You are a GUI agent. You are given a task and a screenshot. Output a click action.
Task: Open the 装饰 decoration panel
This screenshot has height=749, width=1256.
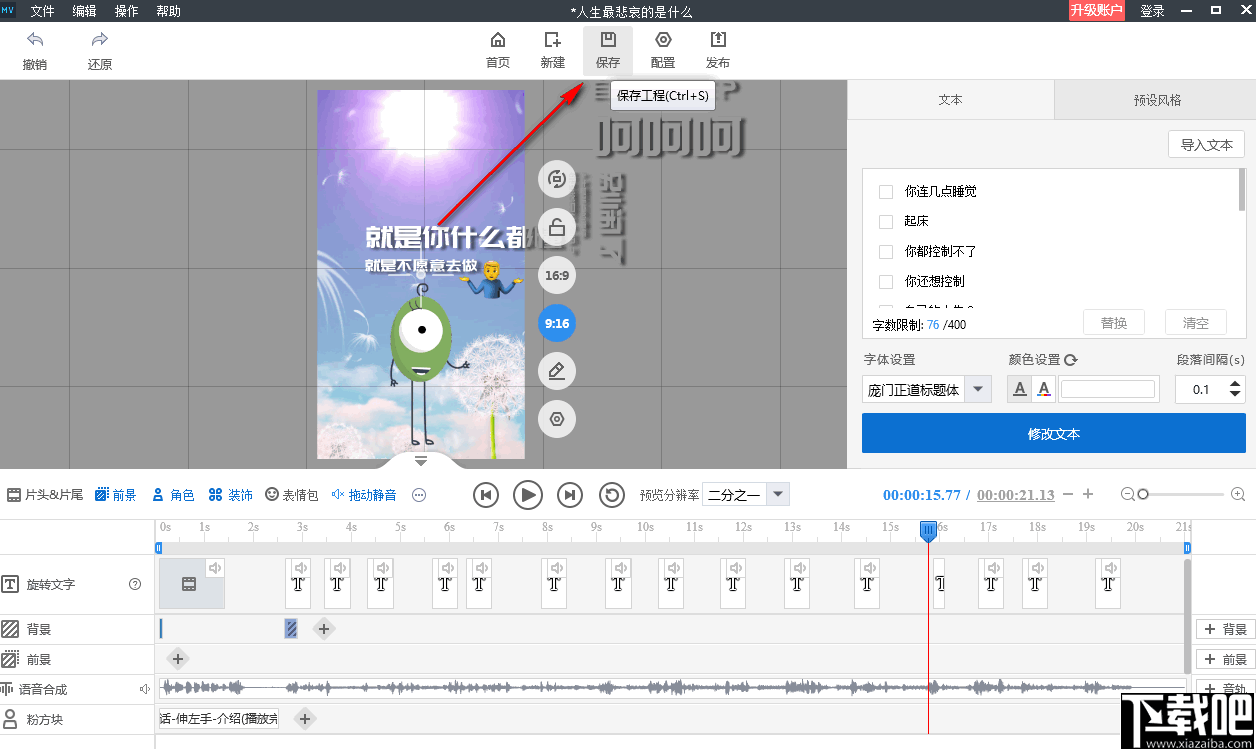click(231, 494)
